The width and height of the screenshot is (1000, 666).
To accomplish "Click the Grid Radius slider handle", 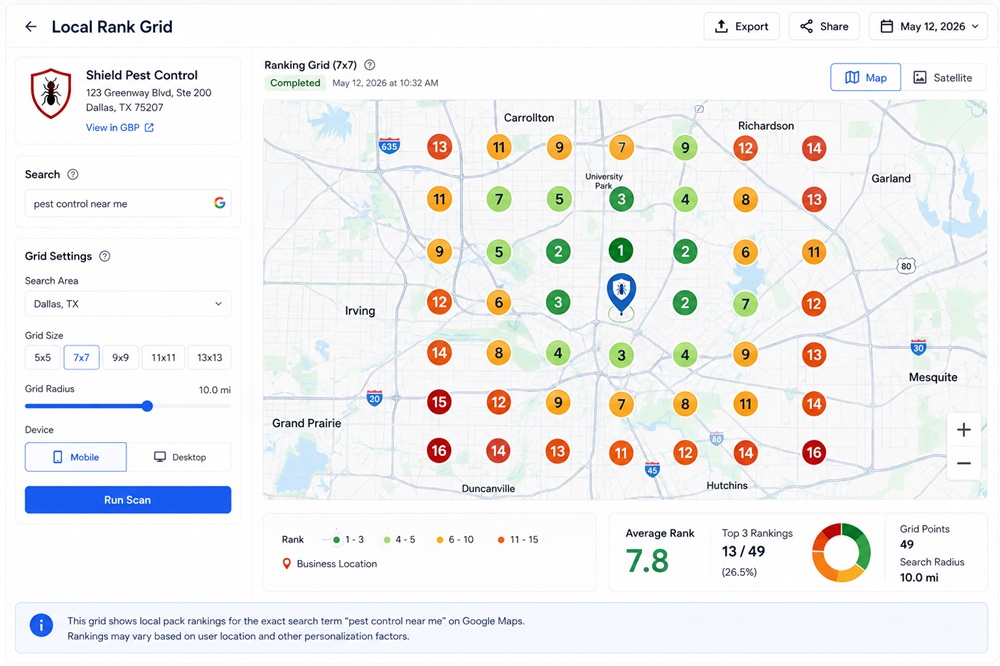I will pyautogui.click(x=147, y=406).
